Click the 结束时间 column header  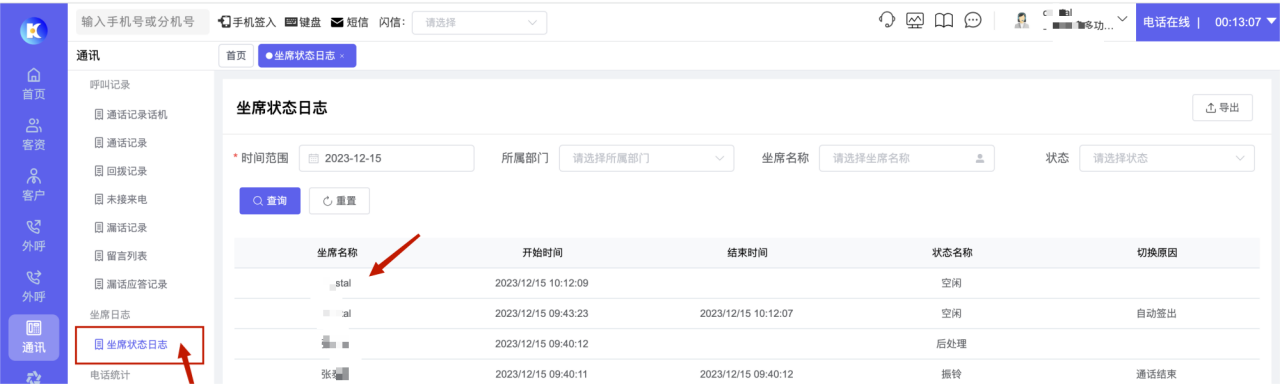[x=747, y=253]
